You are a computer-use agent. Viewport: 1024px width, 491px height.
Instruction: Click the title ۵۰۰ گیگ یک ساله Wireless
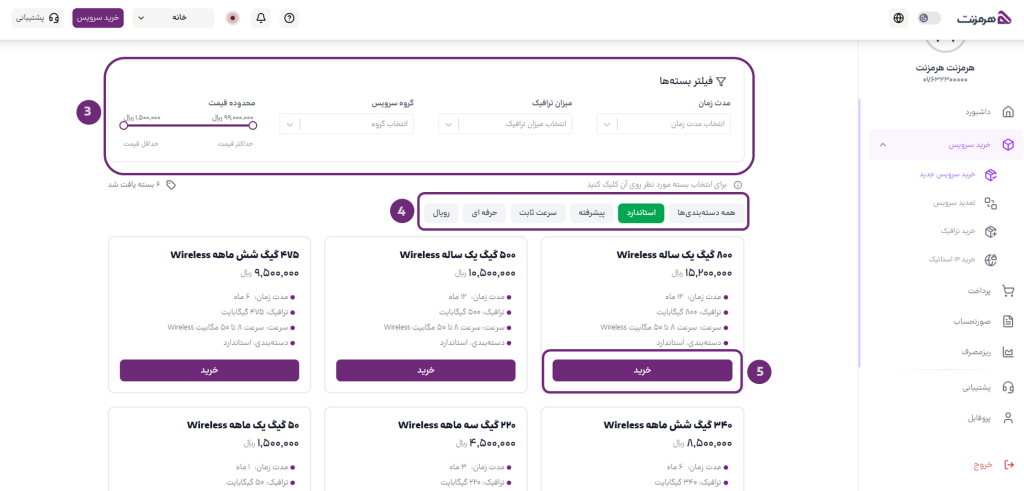pos(457,255)
